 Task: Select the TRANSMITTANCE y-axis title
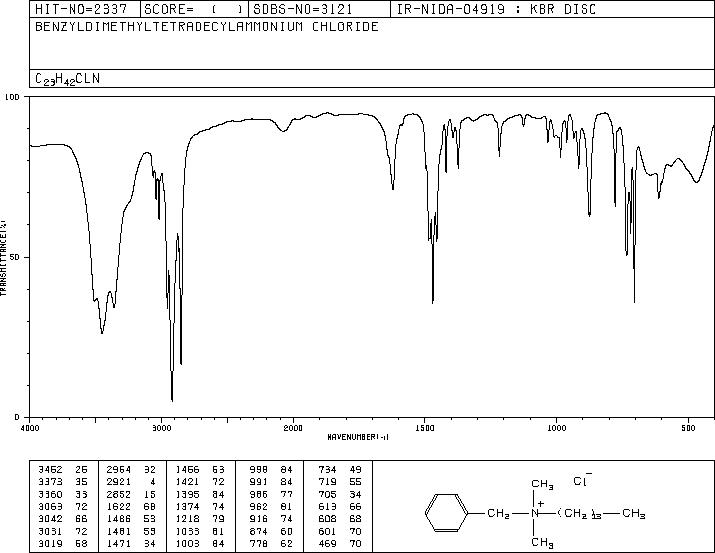(x=3, y=258)
